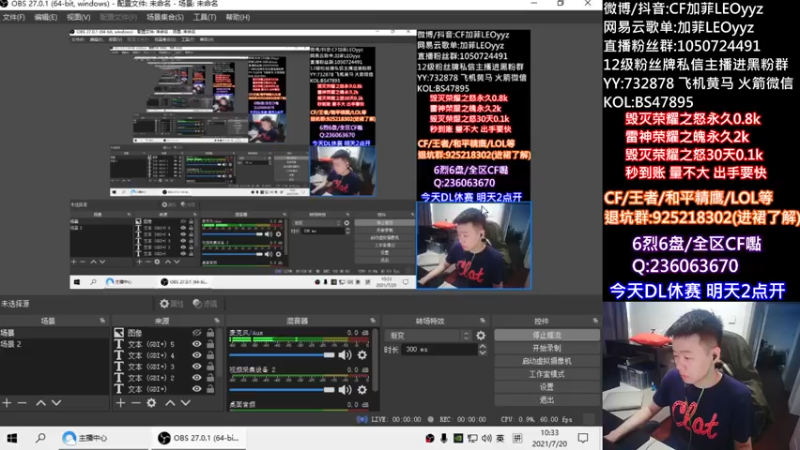
Task: Move the scene down in the scenes list
Action: [56, 403]
